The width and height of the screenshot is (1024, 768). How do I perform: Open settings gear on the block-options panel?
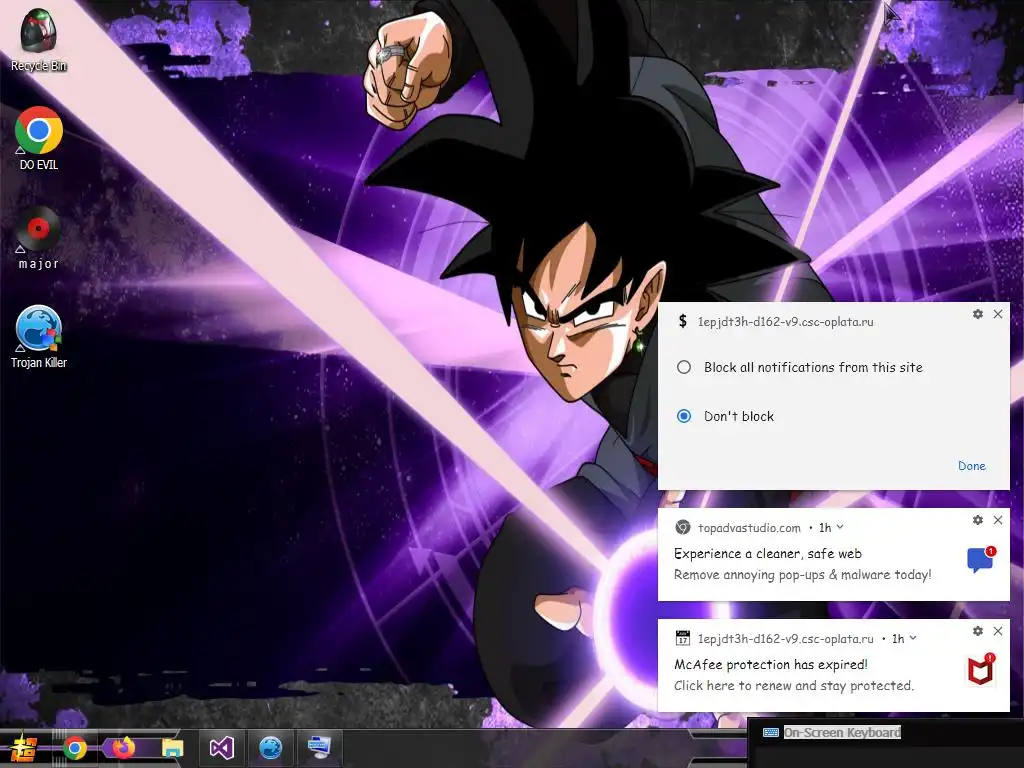[978, 314]
